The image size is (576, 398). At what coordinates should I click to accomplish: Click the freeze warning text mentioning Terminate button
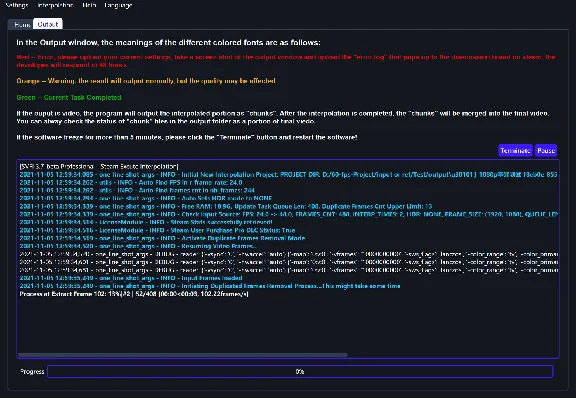(x=187, y=137)
